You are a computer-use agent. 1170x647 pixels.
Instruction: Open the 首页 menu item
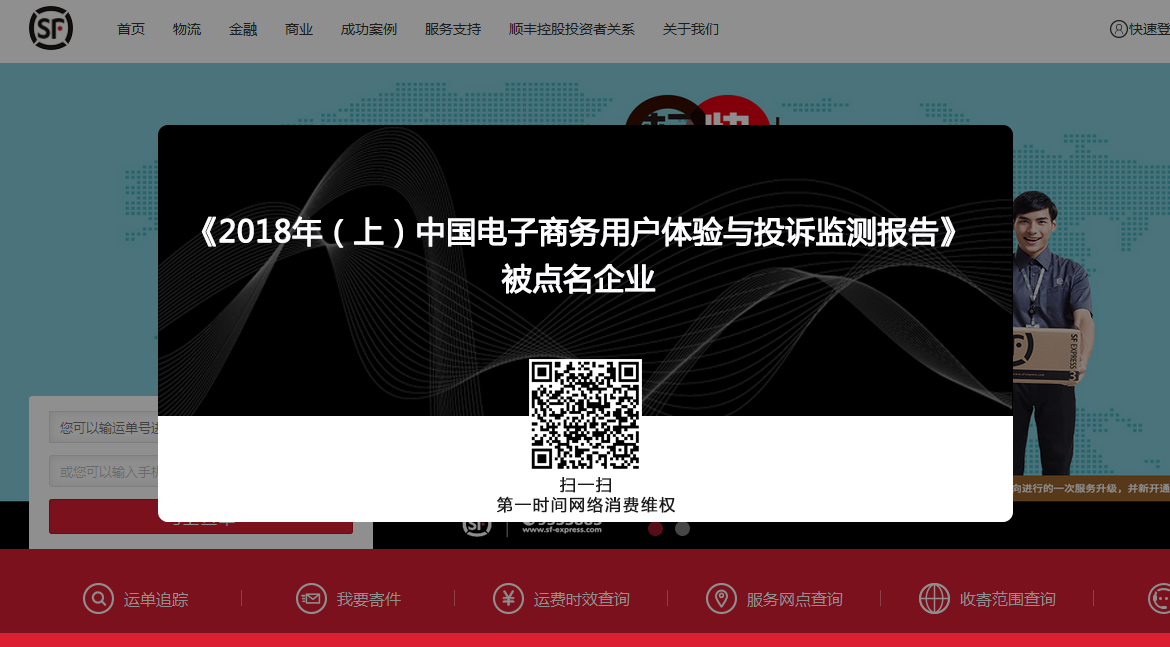click(131, 29)
